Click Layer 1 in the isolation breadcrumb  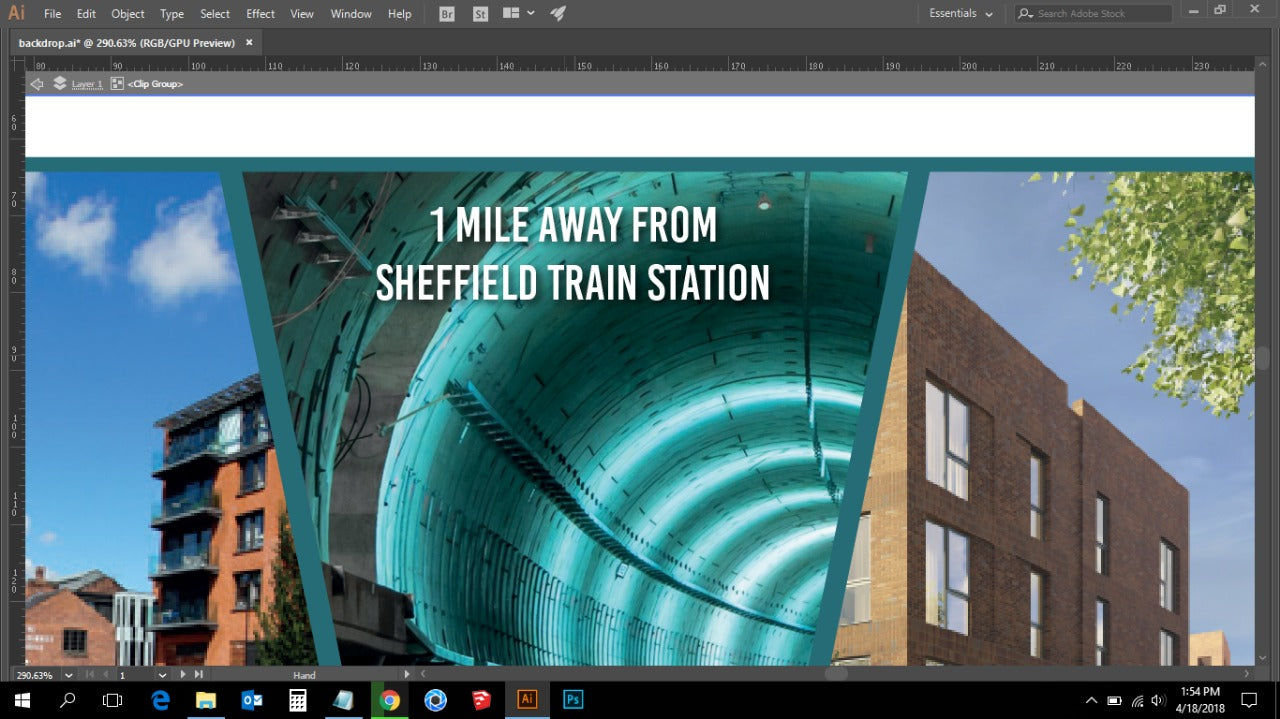click(x=87, y=84)
